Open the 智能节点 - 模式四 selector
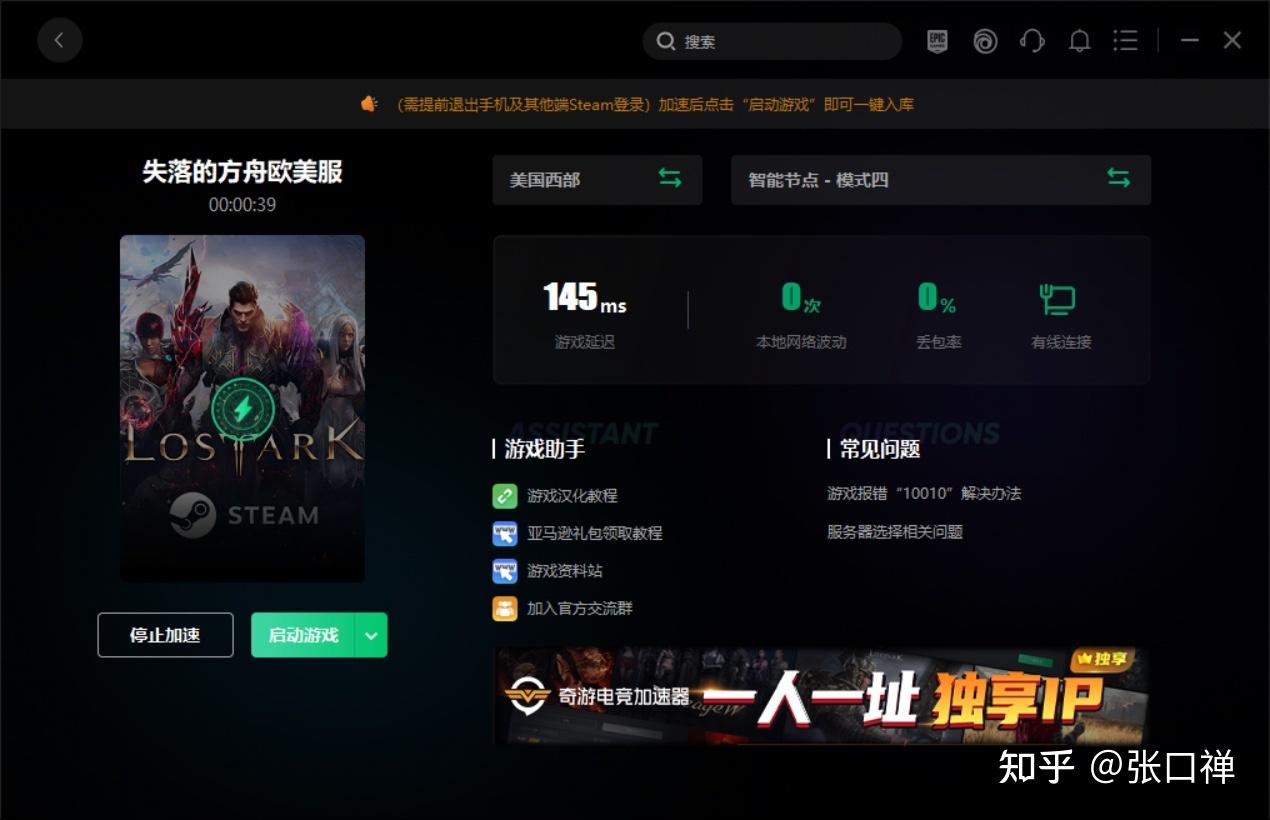 pyautogui.click(x=941, y=180)
